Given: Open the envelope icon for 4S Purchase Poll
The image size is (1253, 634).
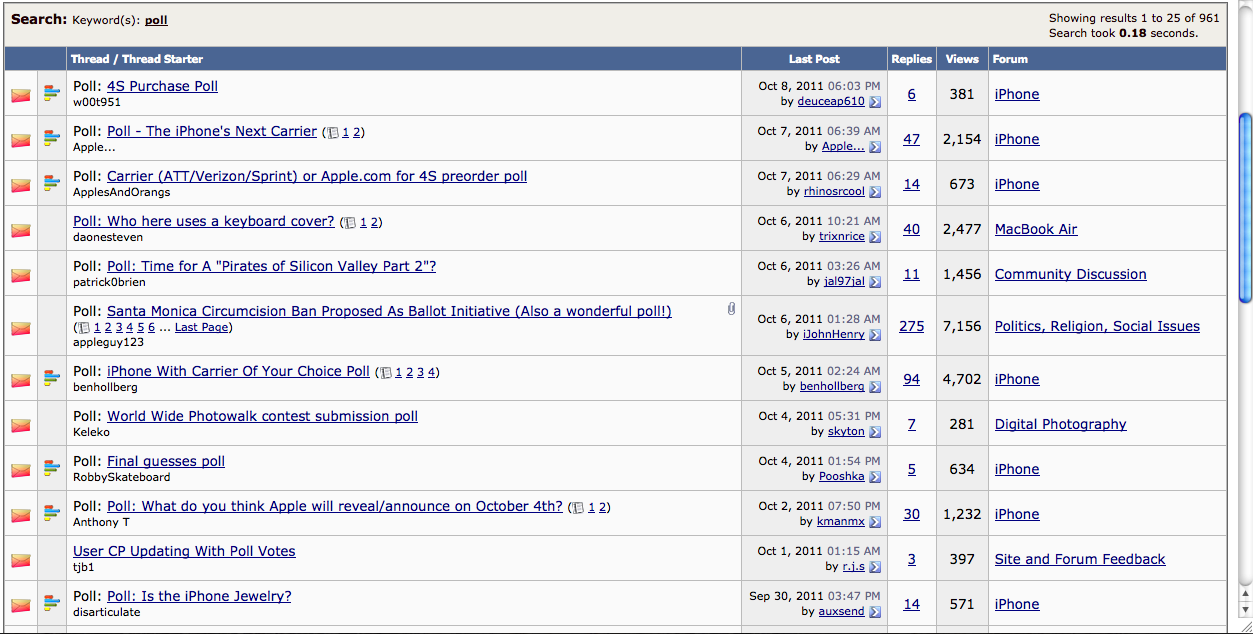Looking at the screenshot, I should pos(20,96).
